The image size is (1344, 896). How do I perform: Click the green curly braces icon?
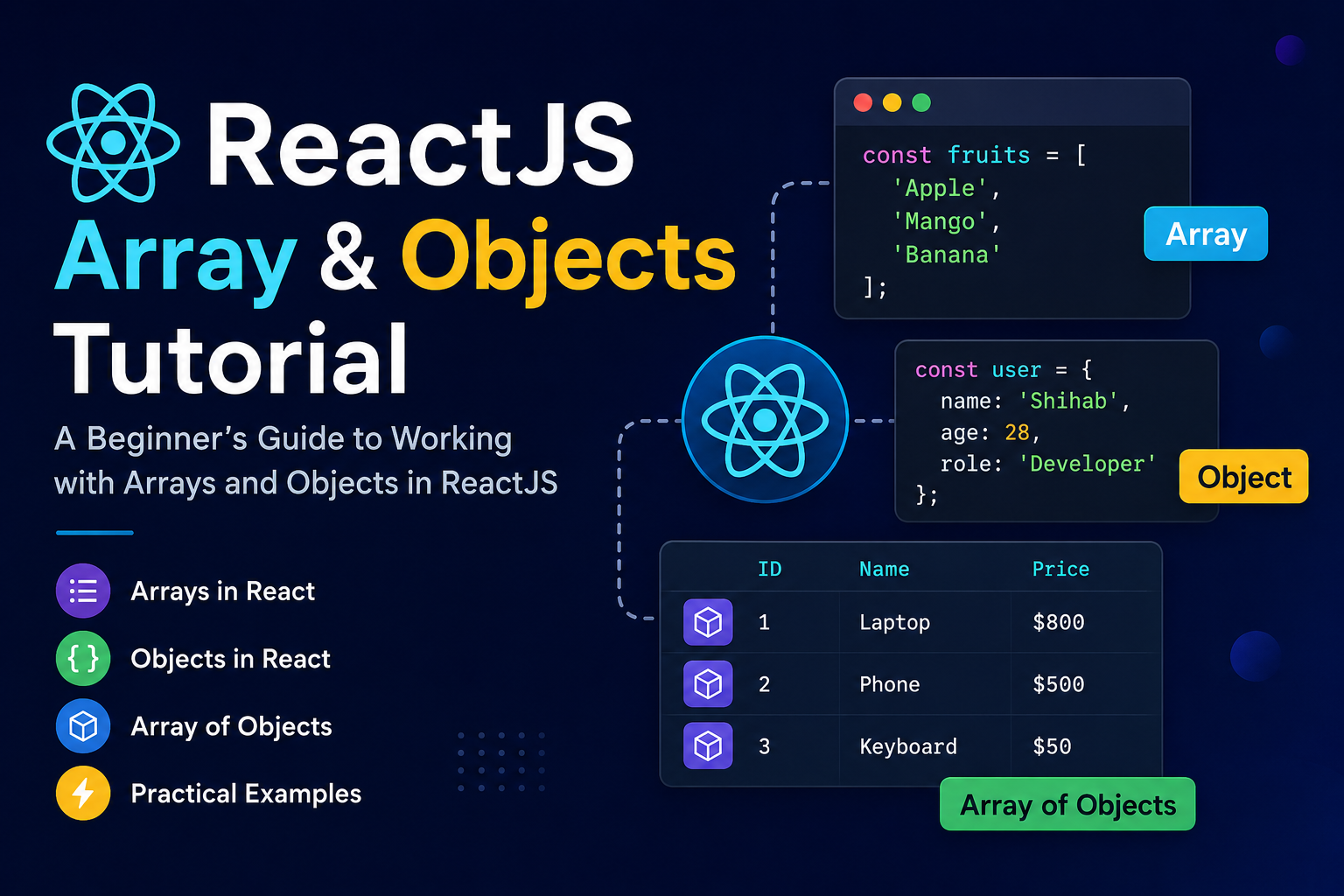83,659
